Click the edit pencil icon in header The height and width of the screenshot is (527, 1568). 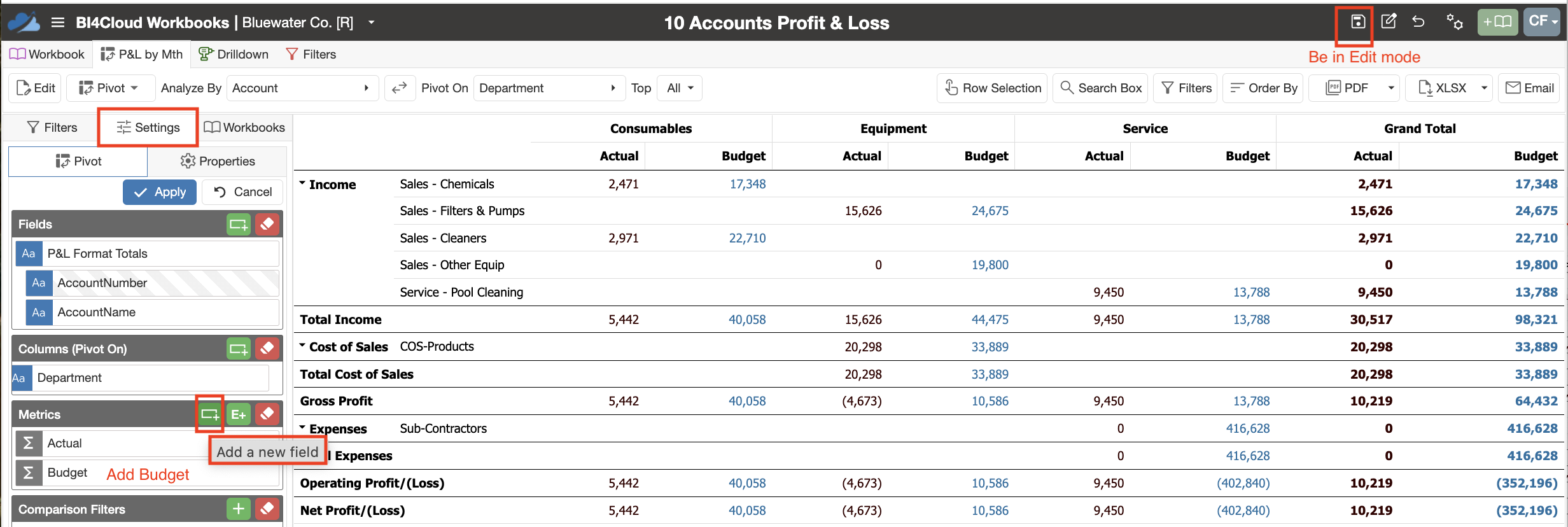pyautogui.click(x=1389, y=22)
